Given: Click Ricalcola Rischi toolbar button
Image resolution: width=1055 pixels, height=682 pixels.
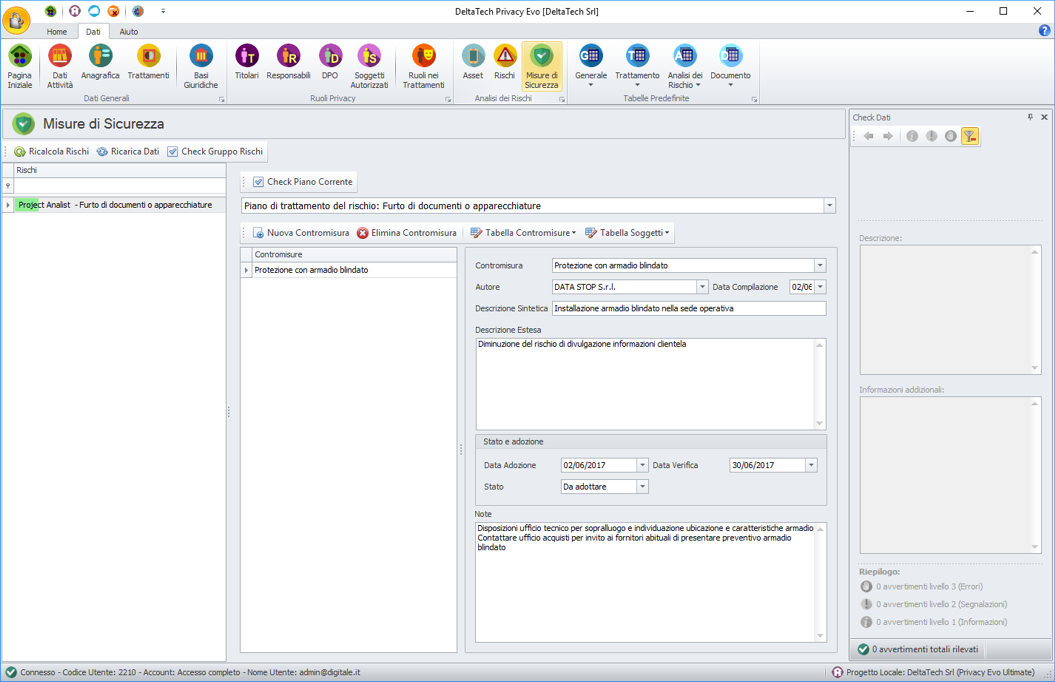Looking at the screenshot, I should pyautogui.click(x=52, y=151).
